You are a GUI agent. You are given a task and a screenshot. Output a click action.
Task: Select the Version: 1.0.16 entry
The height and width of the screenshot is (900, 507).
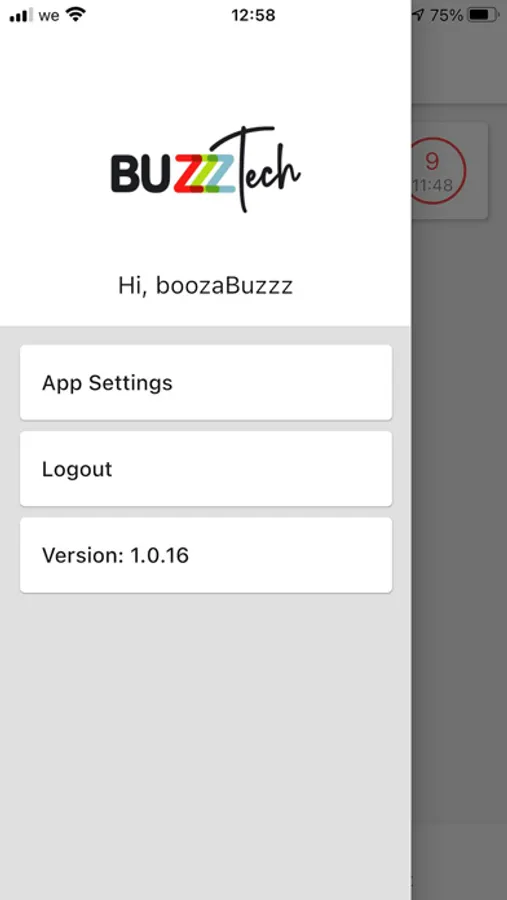(206, 555)
